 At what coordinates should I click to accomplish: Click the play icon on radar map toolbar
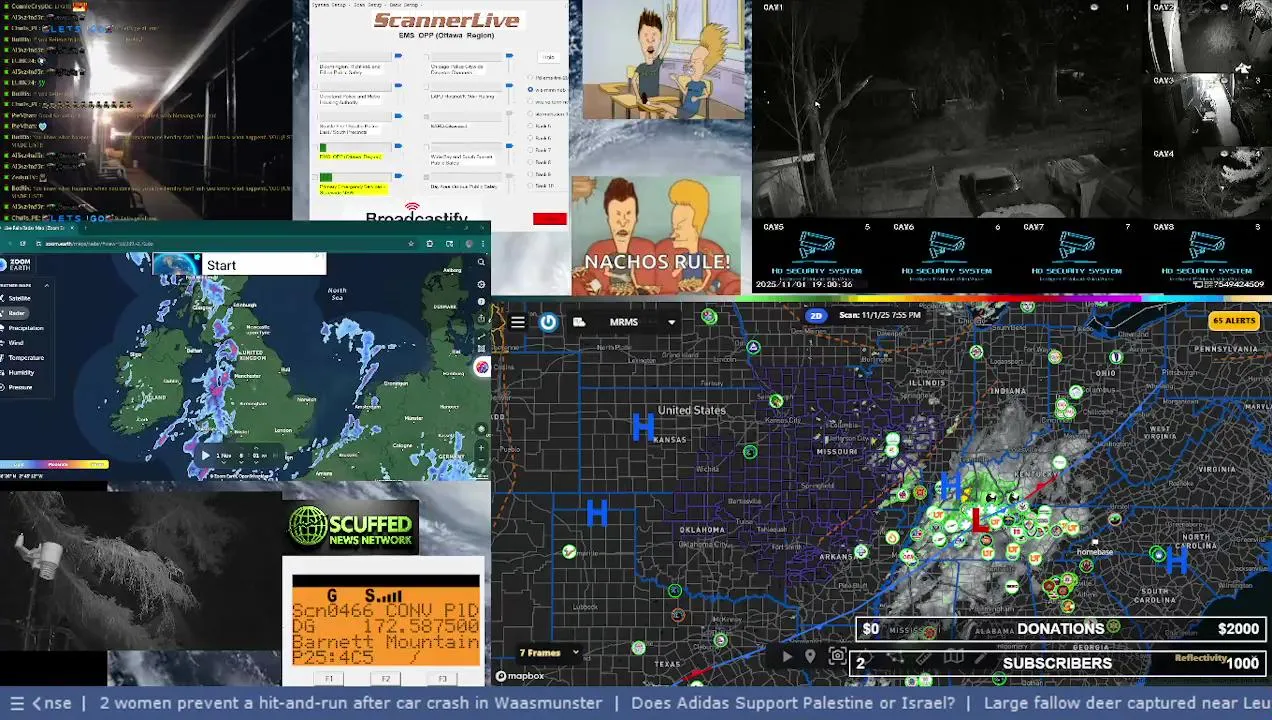coord(787,657)
